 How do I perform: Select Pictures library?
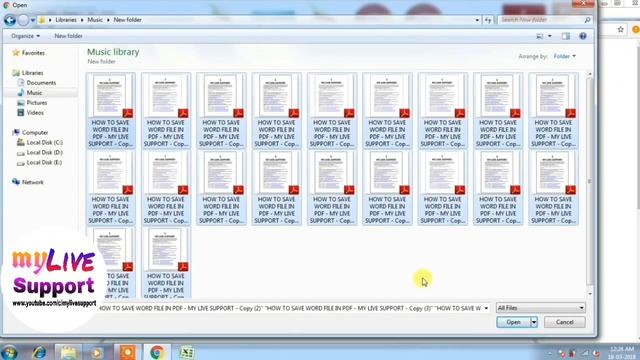pos(37,102)
